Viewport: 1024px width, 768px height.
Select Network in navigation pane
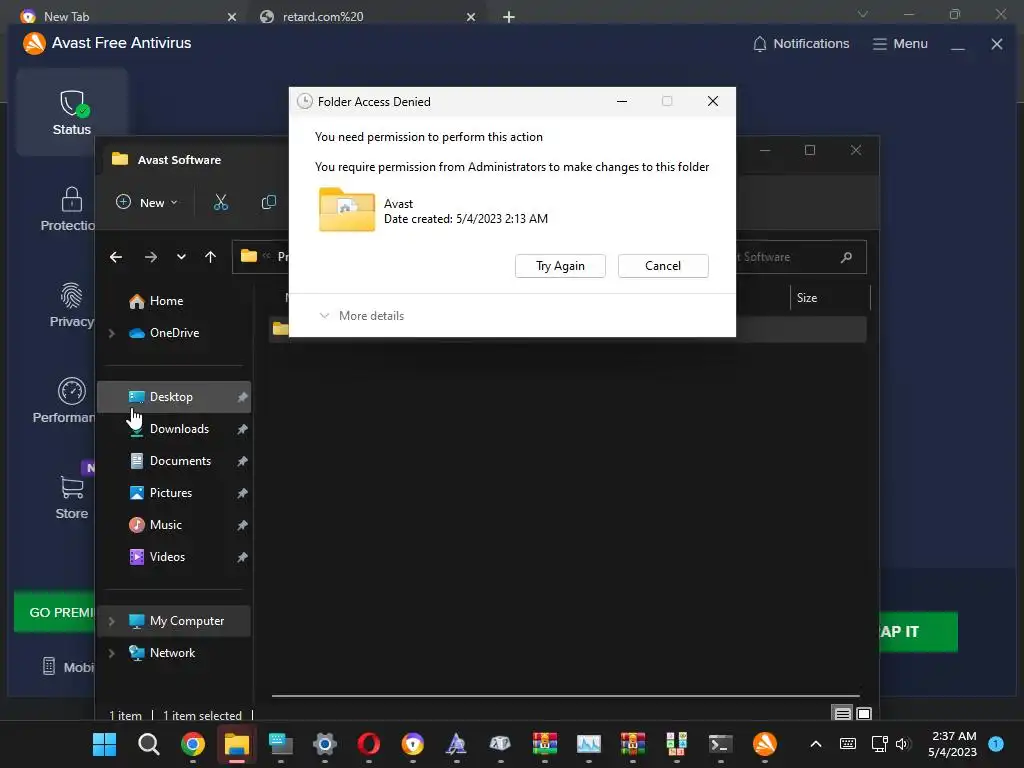coord(172,653)
